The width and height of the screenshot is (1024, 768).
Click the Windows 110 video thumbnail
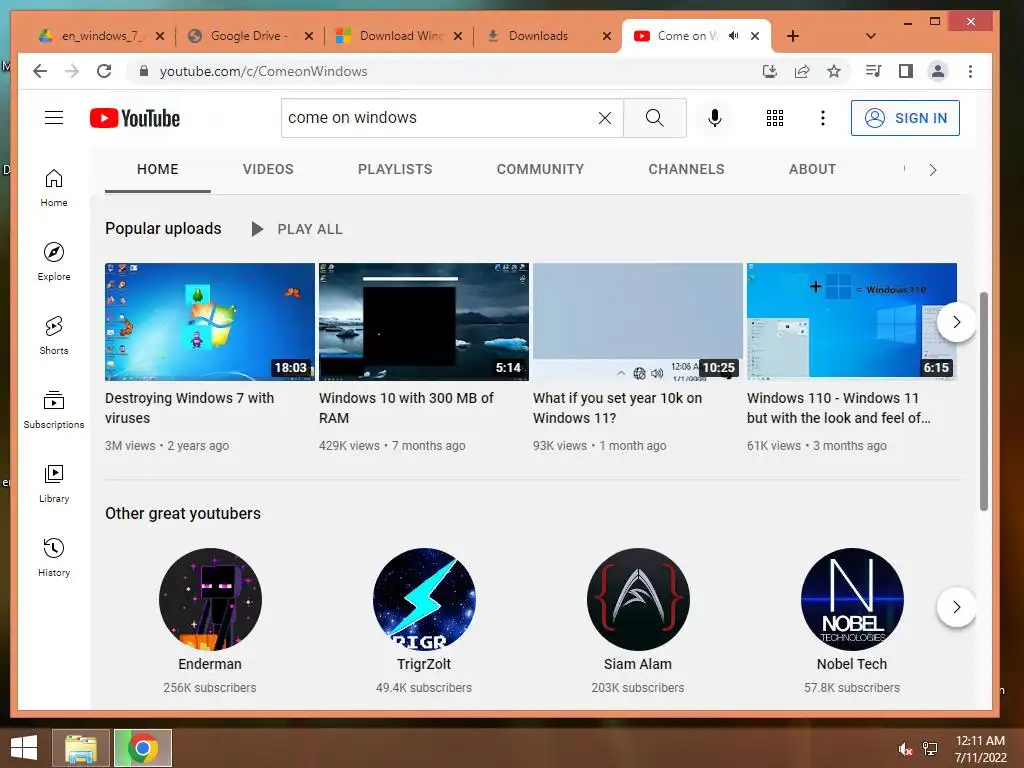[x=852, y=322]
